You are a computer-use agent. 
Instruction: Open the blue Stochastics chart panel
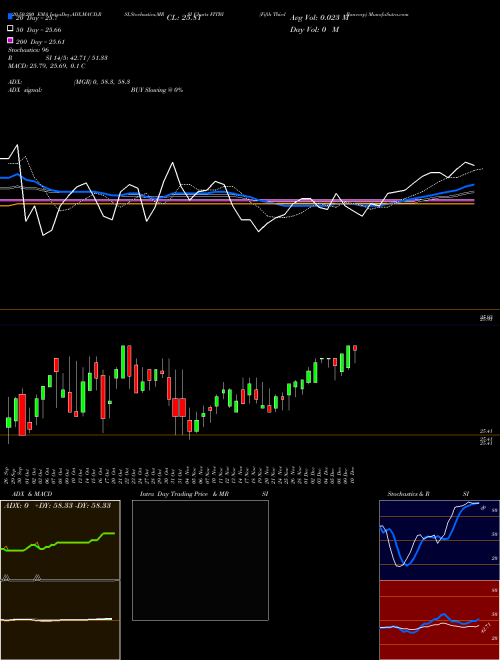click(439, 540)
